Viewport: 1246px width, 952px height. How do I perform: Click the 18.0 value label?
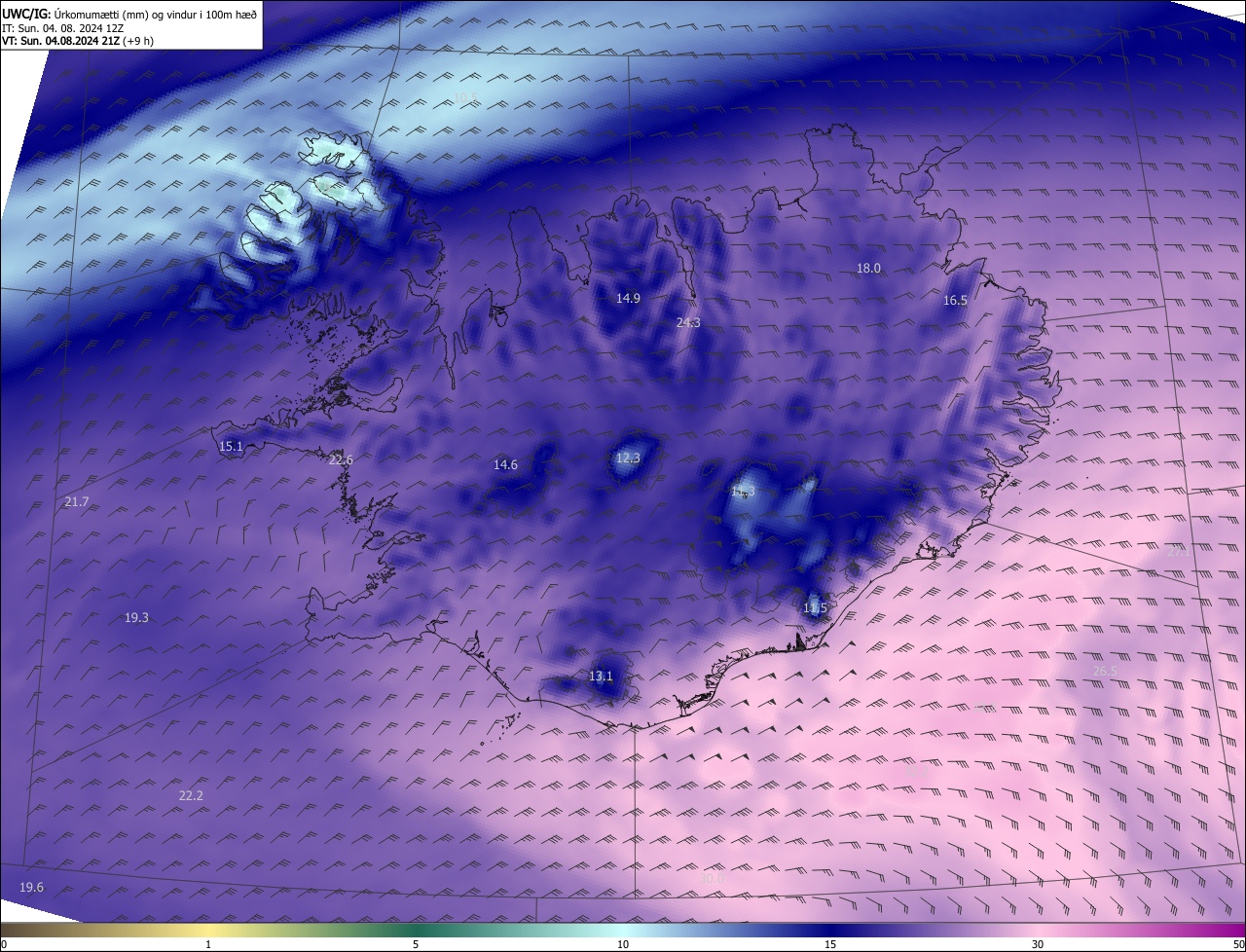click(x=868, y=269)
